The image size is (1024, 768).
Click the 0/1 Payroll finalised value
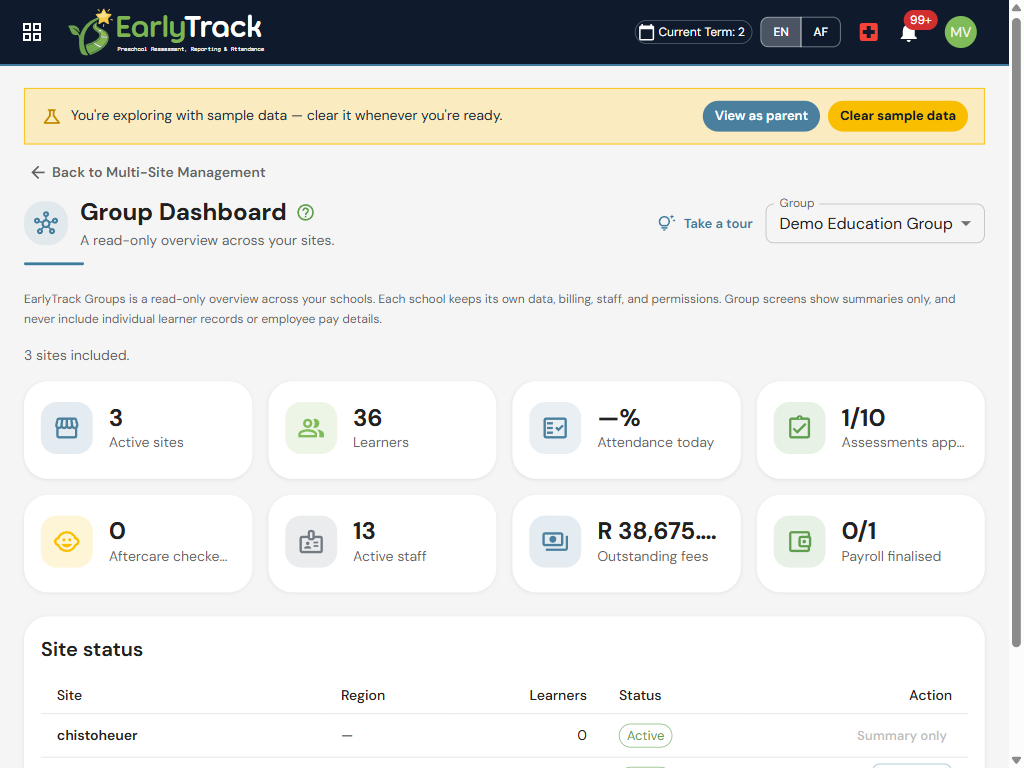[858, 531]
